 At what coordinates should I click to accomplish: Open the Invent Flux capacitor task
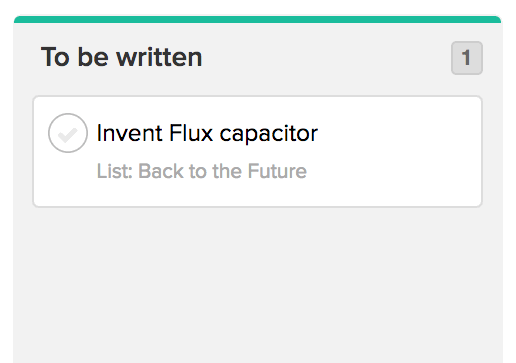tap(207, 133)
